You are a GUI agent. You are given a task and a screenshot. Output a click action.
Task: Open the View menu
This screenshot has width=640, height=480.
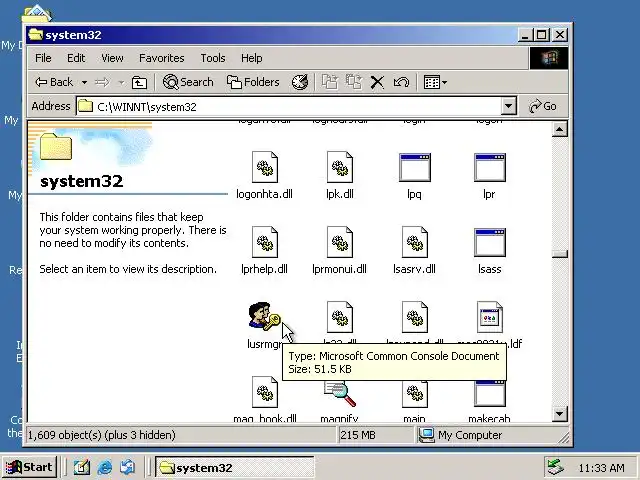[112, 58]
